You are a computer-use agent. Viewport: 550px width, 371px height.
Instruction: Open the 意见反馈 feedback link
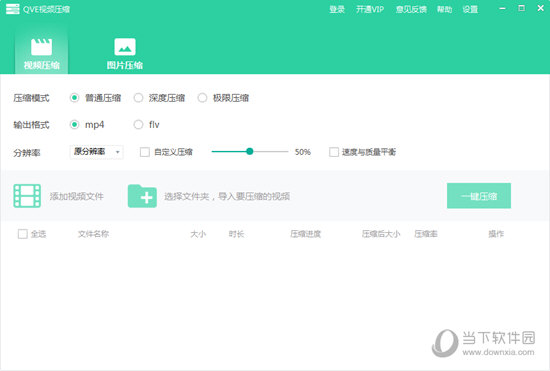pyautogui.click(x=411, y=9)
